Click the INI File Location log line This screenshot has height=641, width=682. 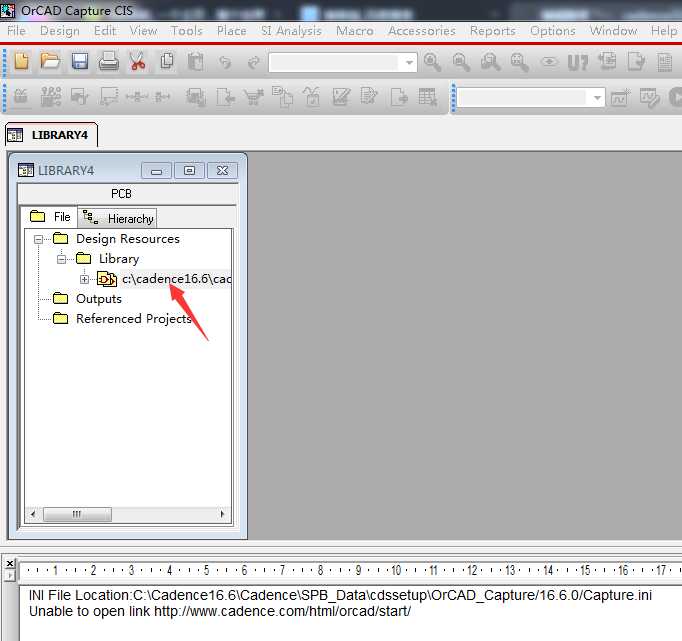tap(340, 595)
